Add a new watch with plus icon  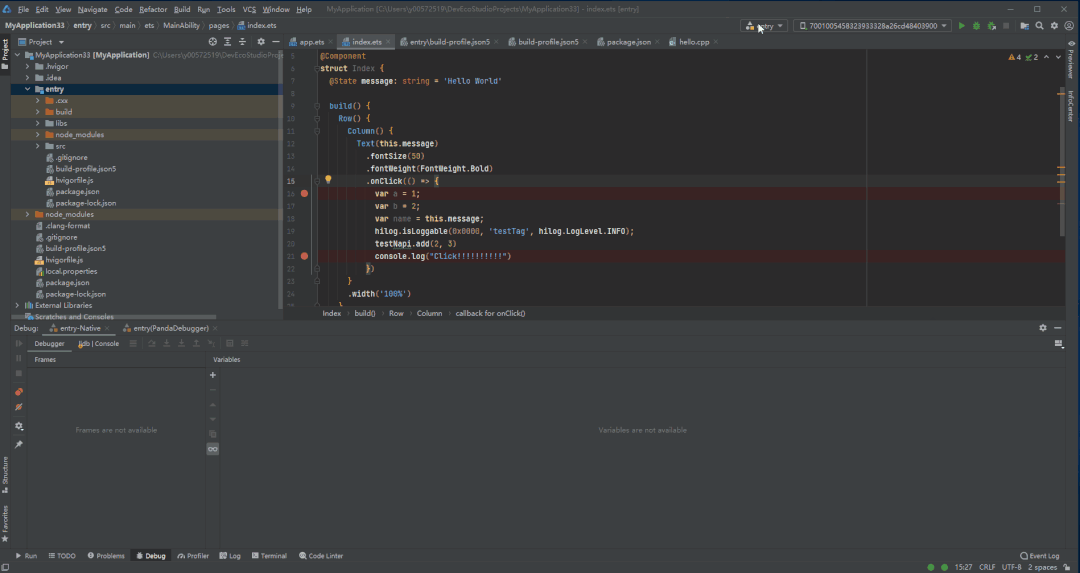(213, 375)
